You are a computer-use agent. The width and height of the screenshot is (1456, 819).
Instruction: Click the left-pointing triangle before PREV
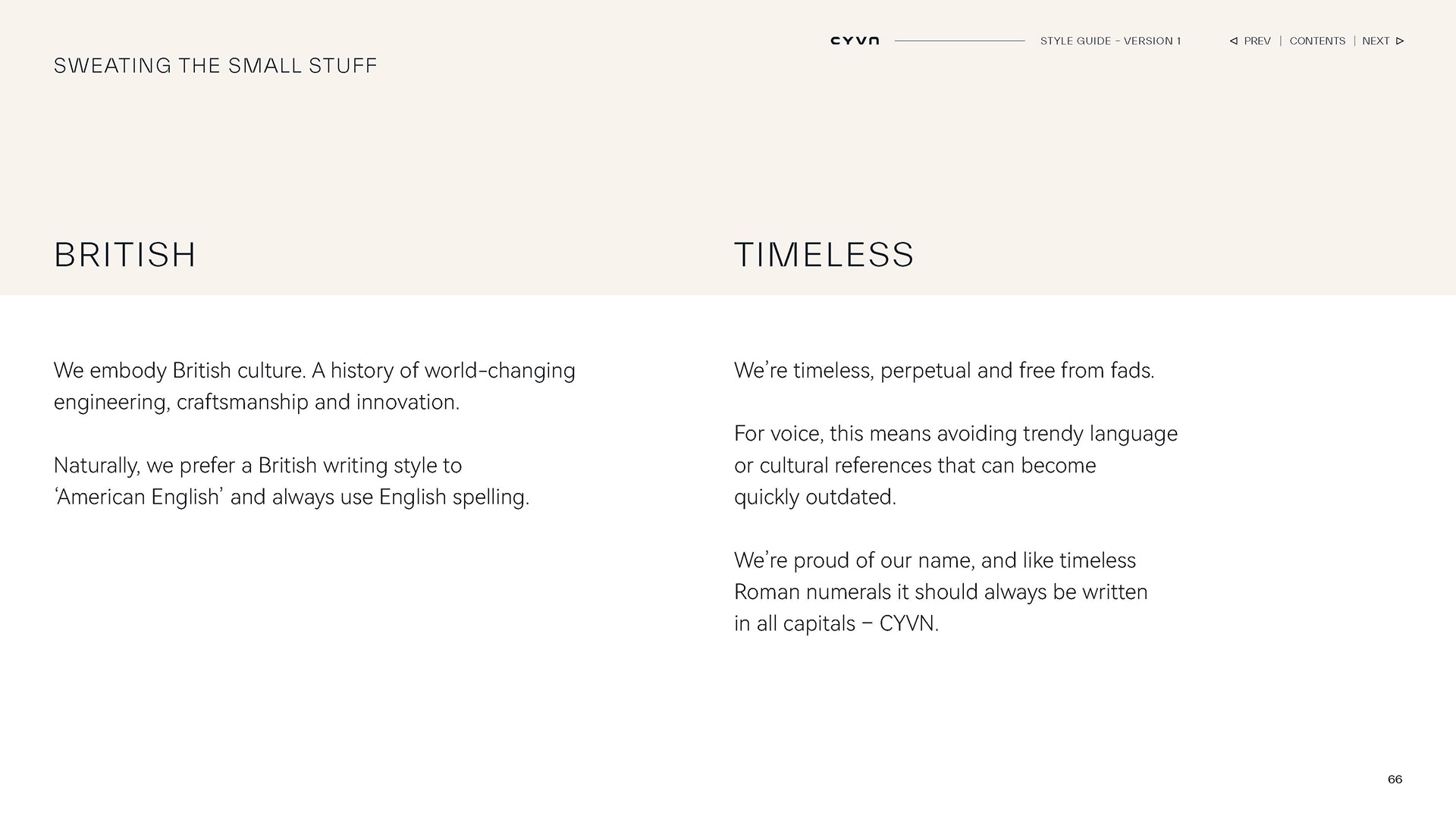click(x=1234, y=41)
